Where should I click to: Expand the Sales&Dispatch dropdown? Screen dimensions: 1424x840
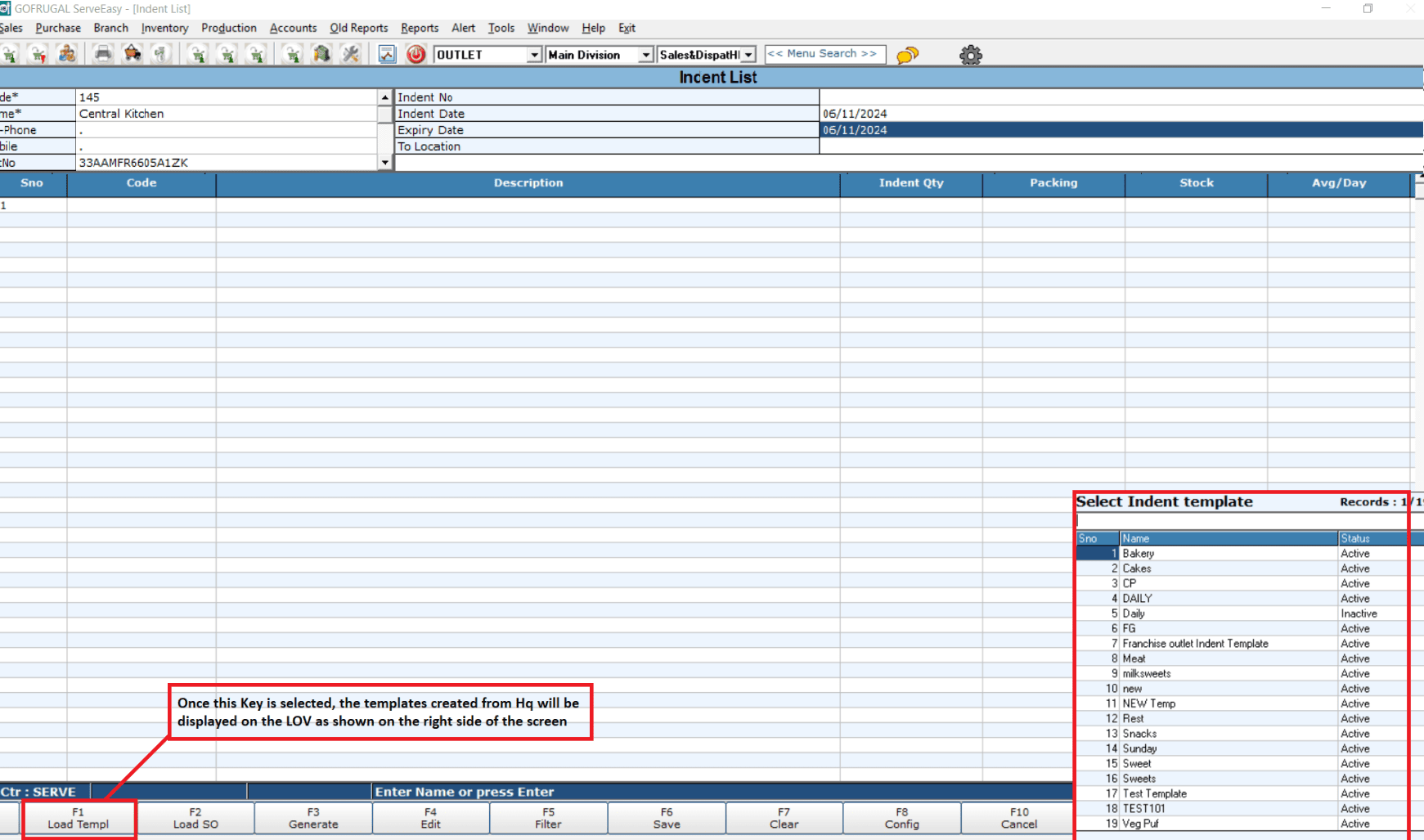coord(748,55)
